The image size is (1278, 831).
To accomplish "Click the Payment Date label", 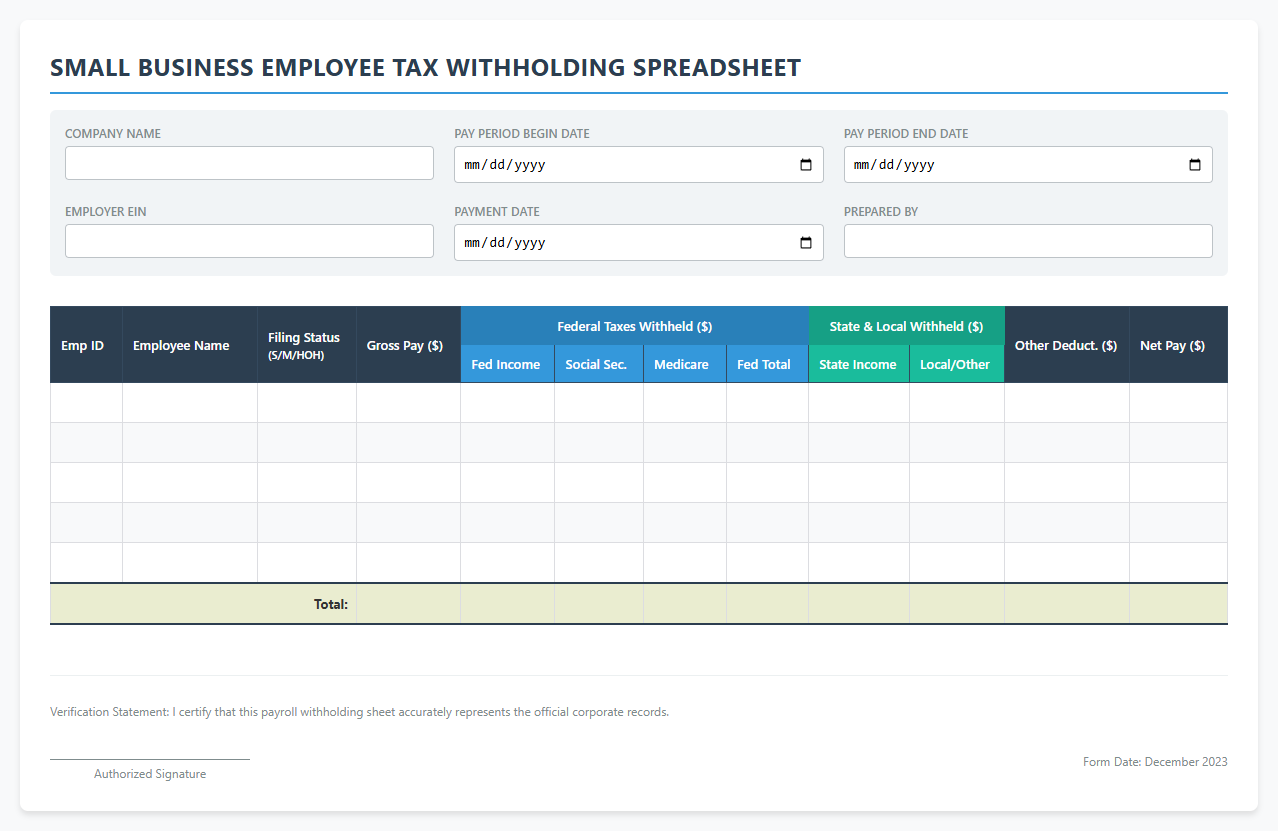I will (497, 212).
